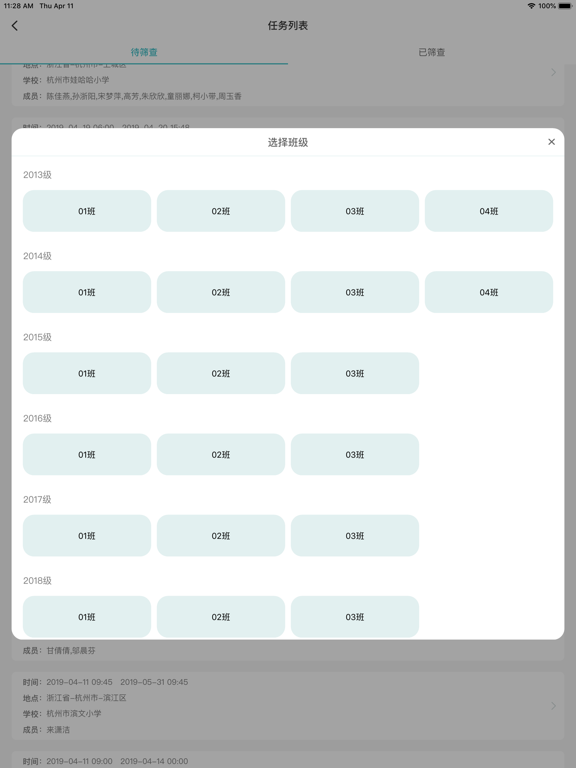576x768 pixels.
Task: Click the 2016级 group heading
Action: (x=37, y=418)
